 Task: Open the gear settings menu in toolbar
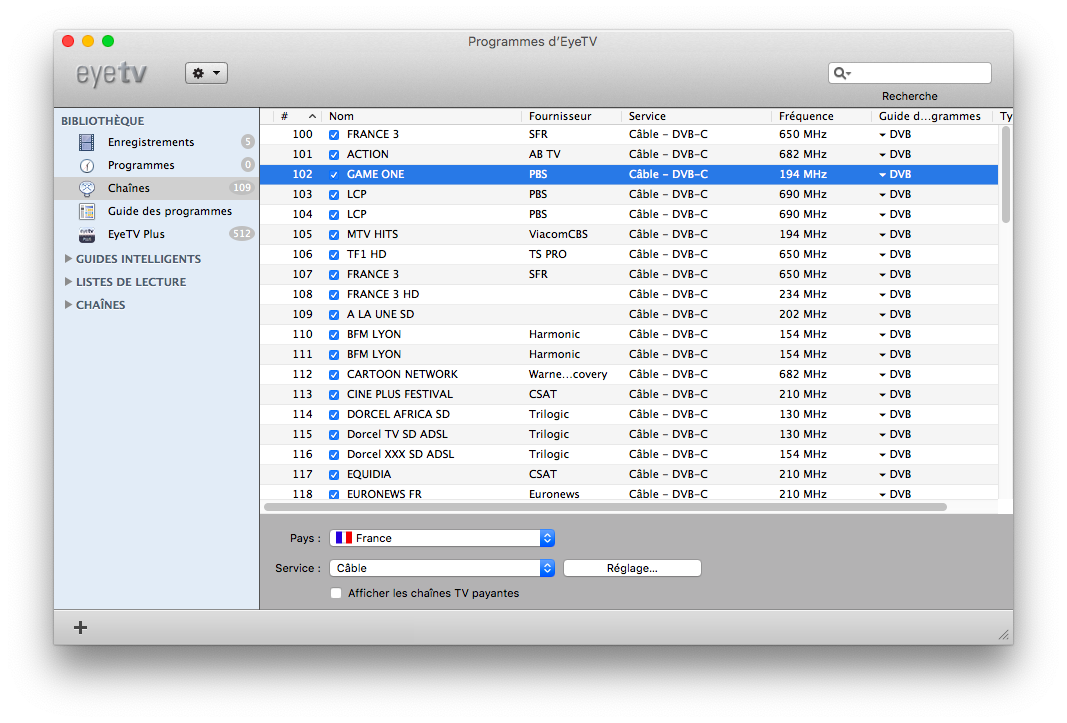click(206, 73)
